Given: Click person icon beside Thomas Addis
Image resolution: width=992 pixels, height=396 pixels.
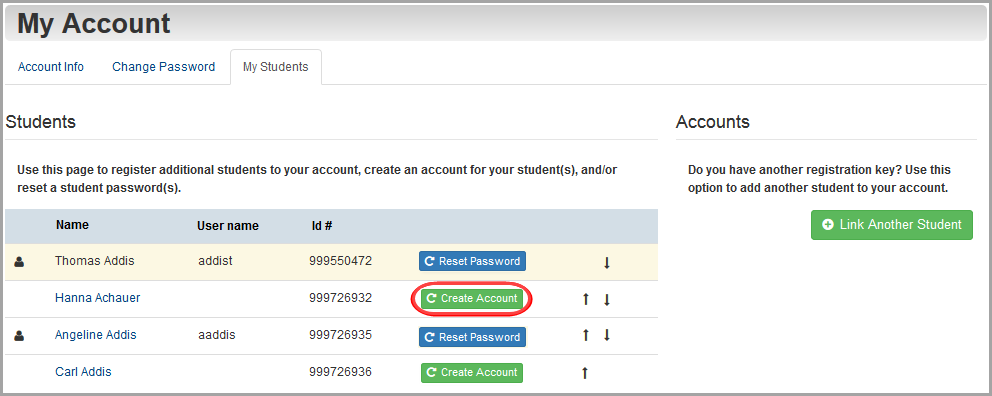Looking at the screenshot, I should [x=19, y=261].
